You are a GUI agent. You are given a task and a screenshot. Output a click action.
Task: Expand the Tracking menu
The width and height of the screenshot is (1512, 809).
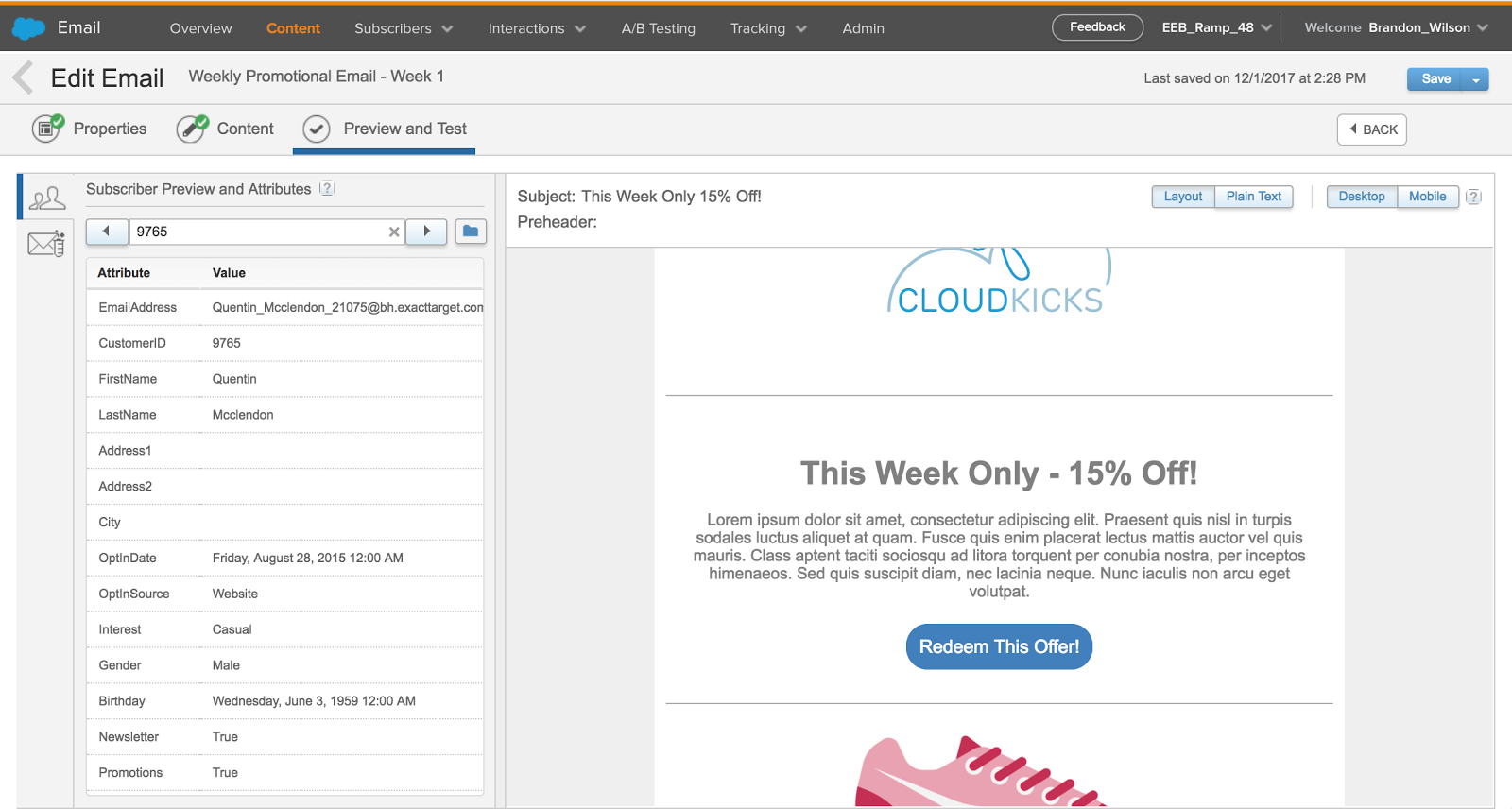768,28
